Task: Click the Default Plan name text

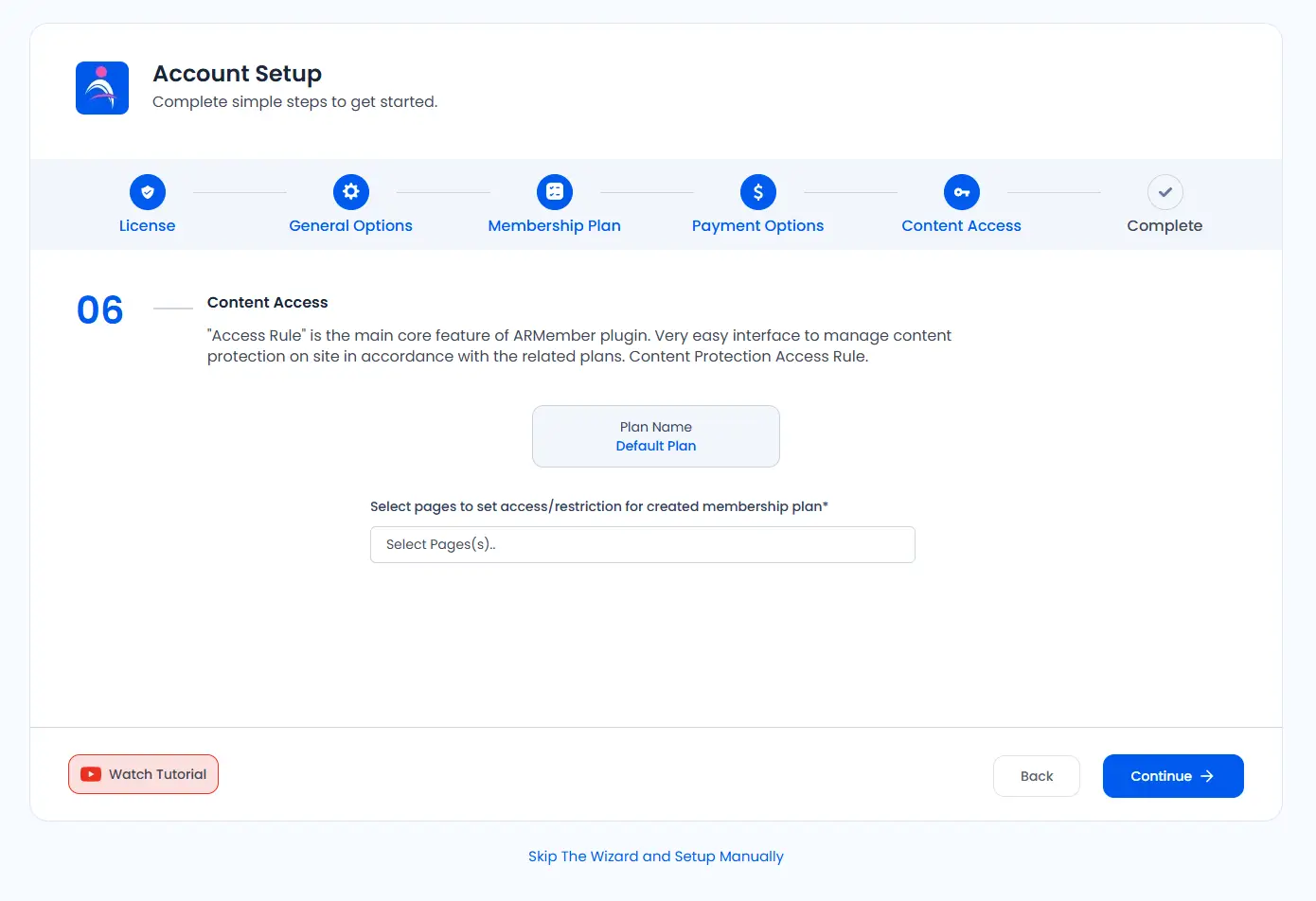Action: click(656, 446)
